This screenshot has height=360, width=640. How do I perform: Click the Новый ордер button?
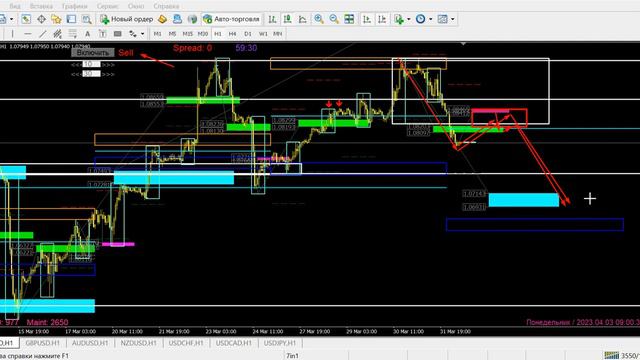click(127, 19)
